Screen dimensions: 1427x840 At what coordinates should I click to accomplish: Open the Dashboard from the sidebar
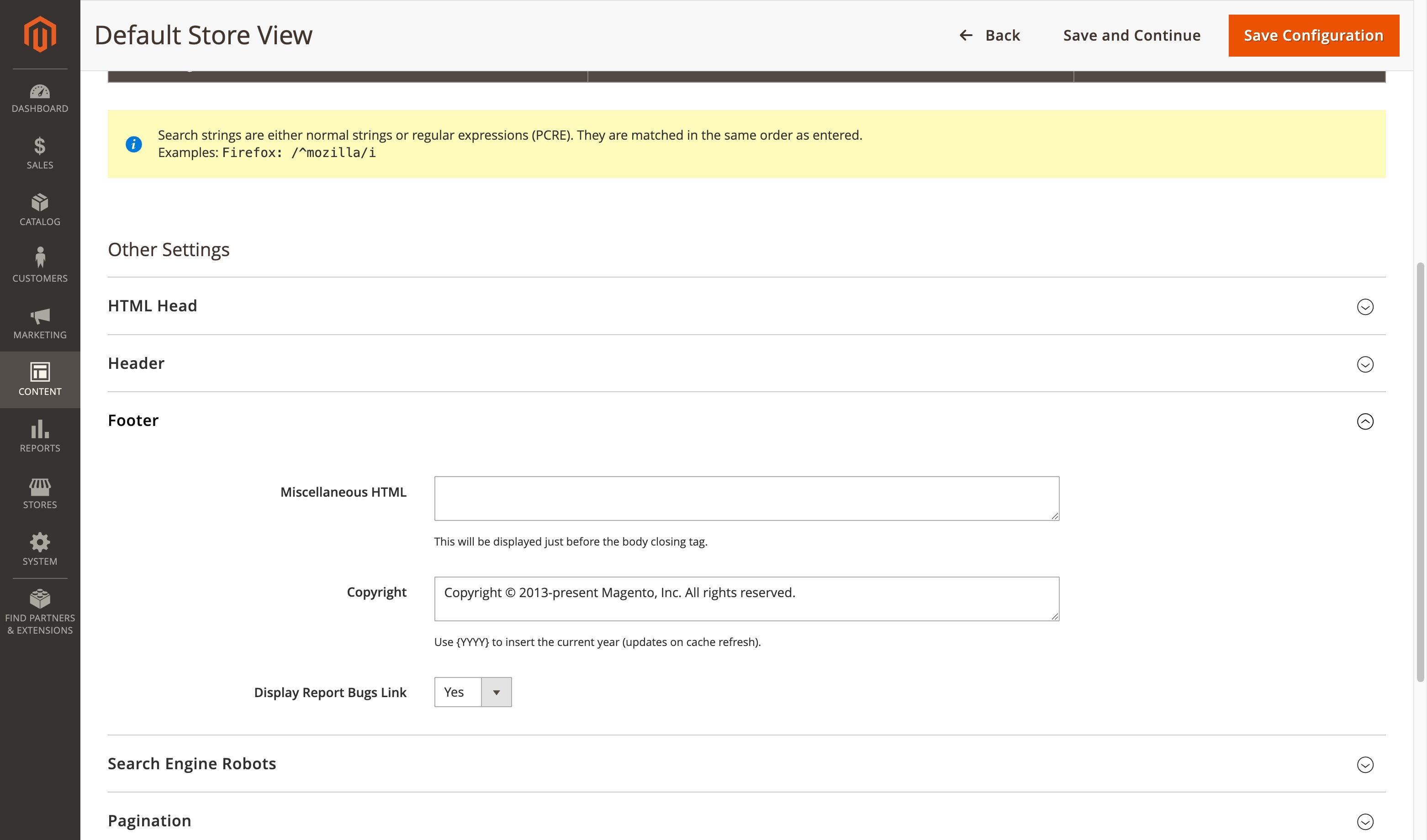tap(40, 97)
